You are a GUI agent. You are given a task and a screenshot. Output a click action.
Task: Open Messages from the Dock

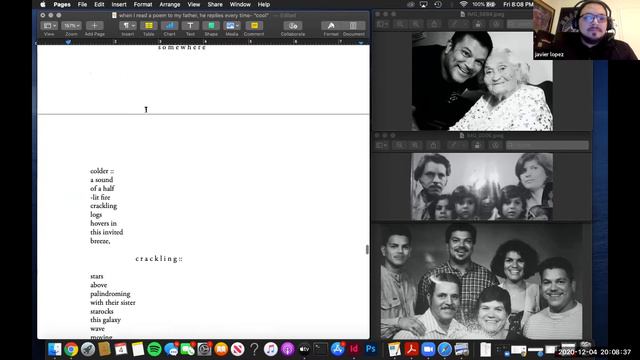(171, 349)
